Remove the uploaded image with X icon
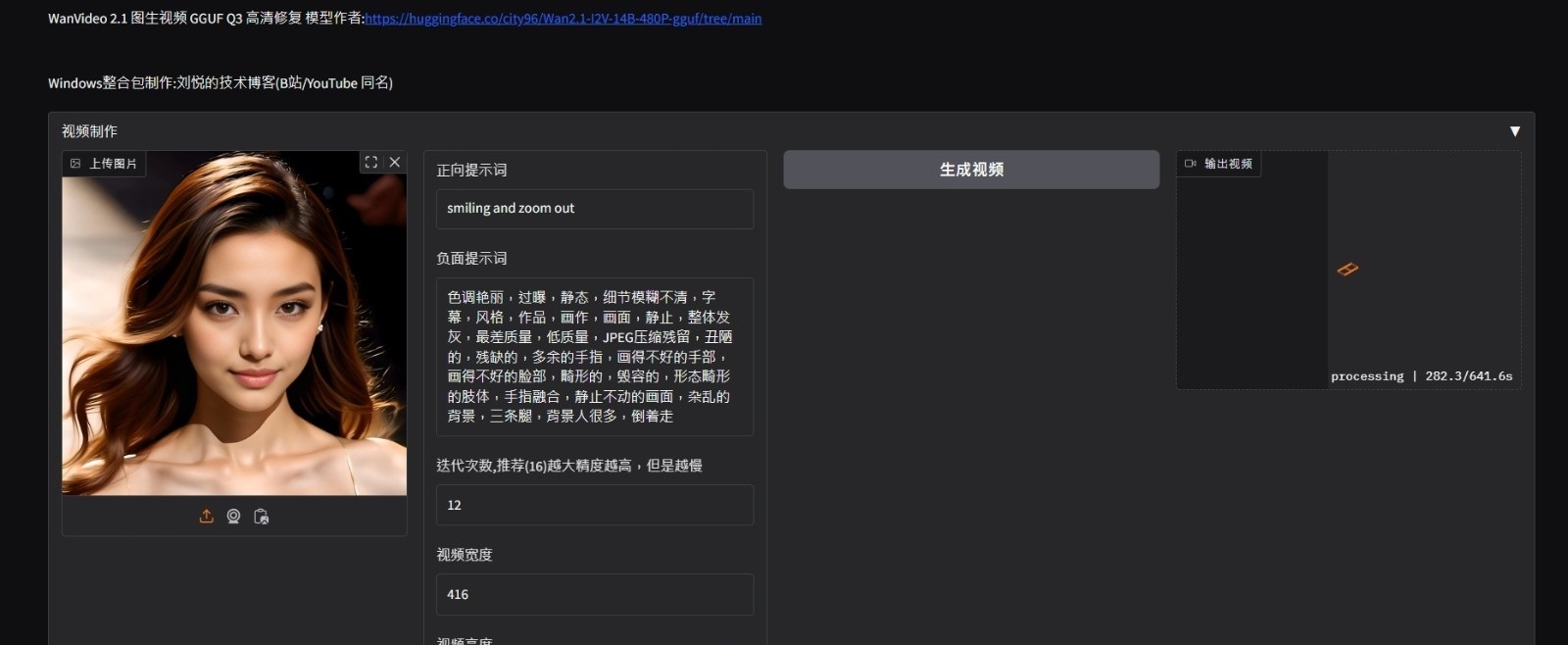 click(x=395, y=163)
